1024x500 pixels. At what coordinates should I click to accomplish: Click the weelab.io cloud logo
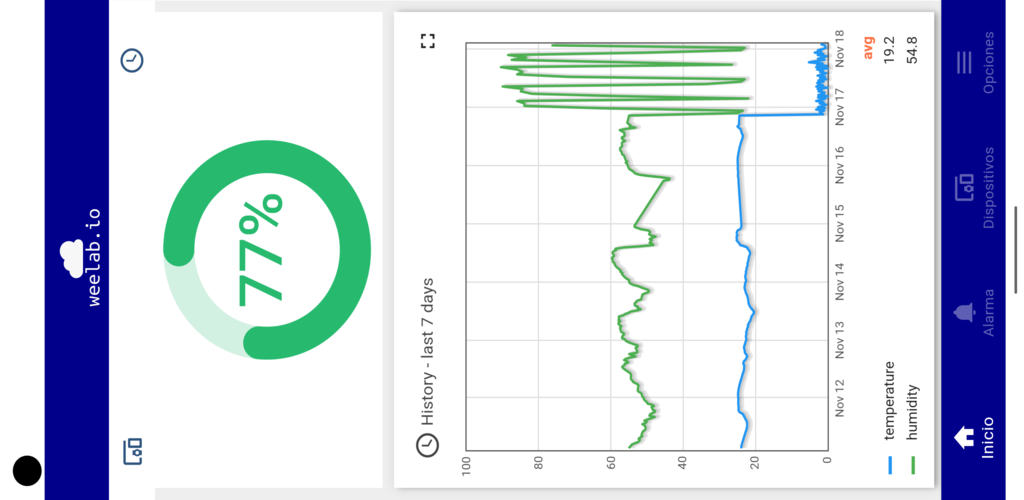click(x=71, y=257)
